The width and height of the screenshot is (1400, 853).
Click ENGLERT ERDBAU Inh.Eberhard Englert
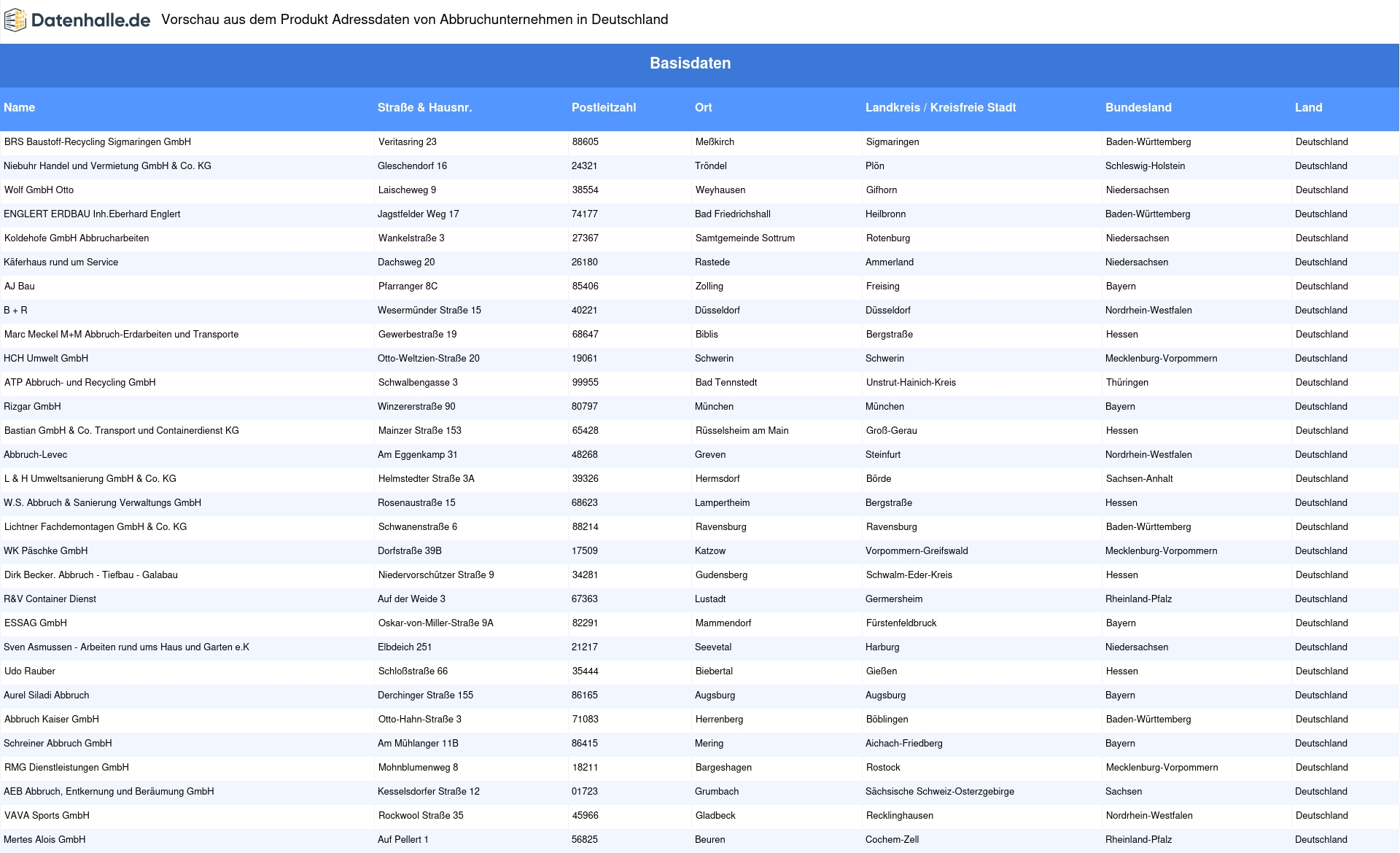pyautogui.click(x=92, y=214)
